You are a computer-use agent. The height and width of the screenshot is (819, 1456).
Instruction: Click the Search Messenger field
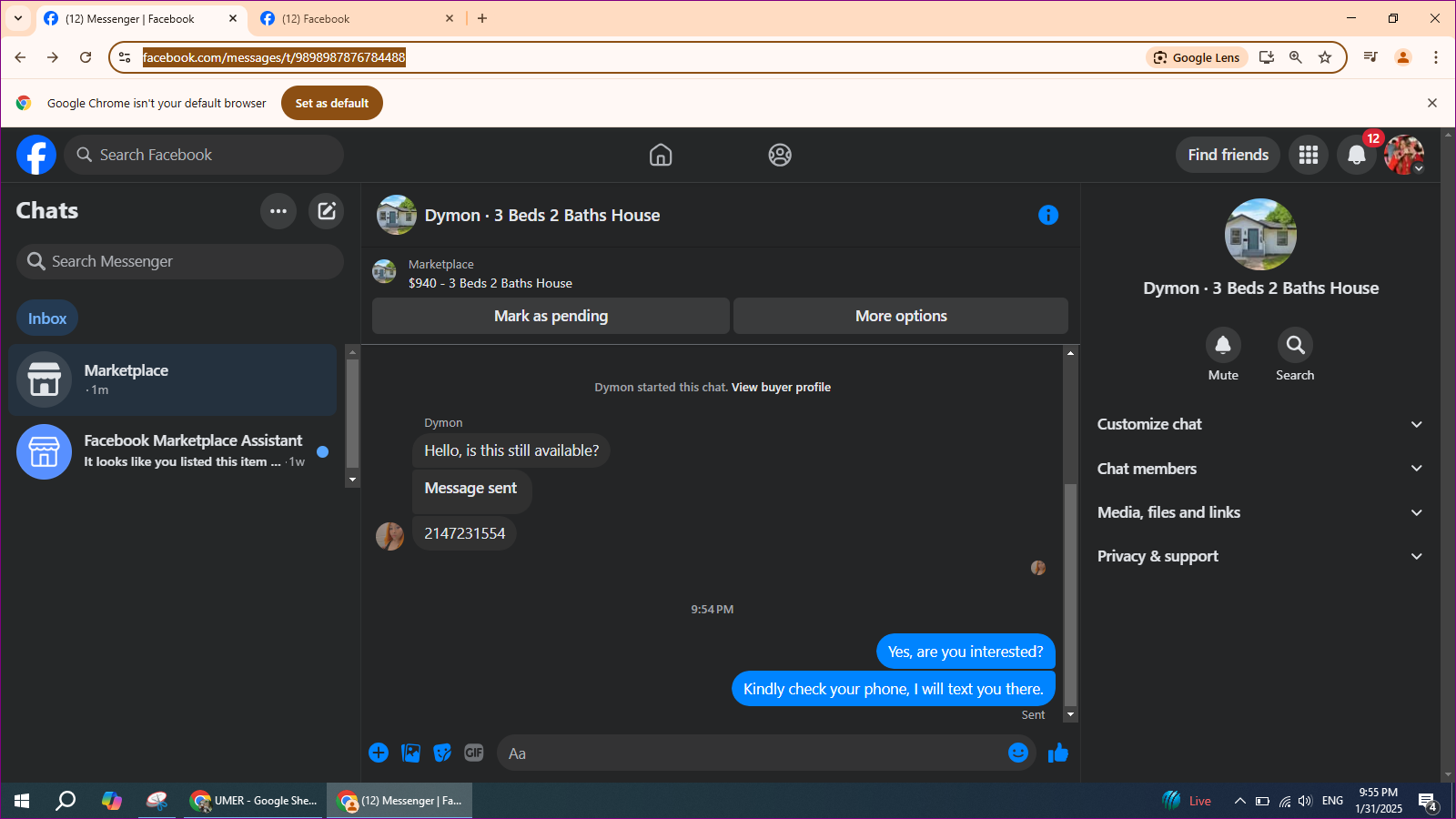180,261
